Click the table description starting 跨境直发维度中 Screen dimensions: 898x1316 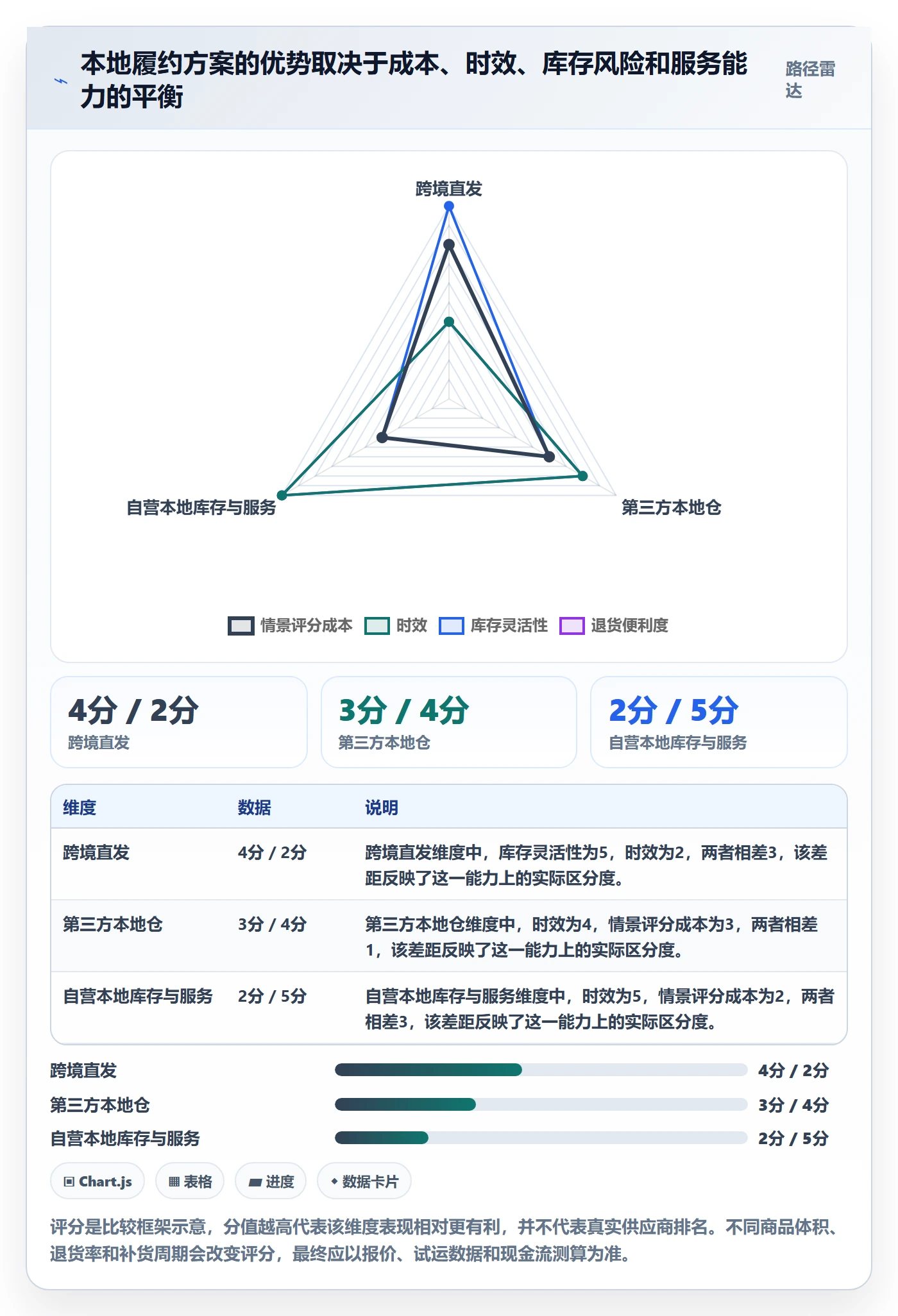coord(597,865)
